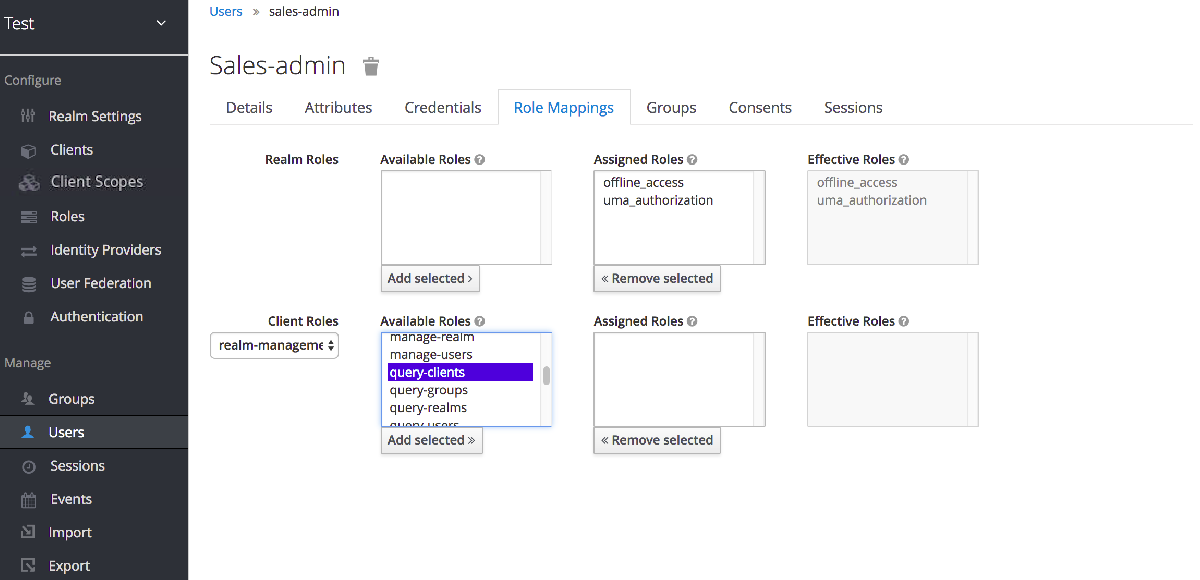Click the Realm Settings sliders icon
Image resolution: width=1200 pixels, height=580 pixels.
tap(29, 116)
